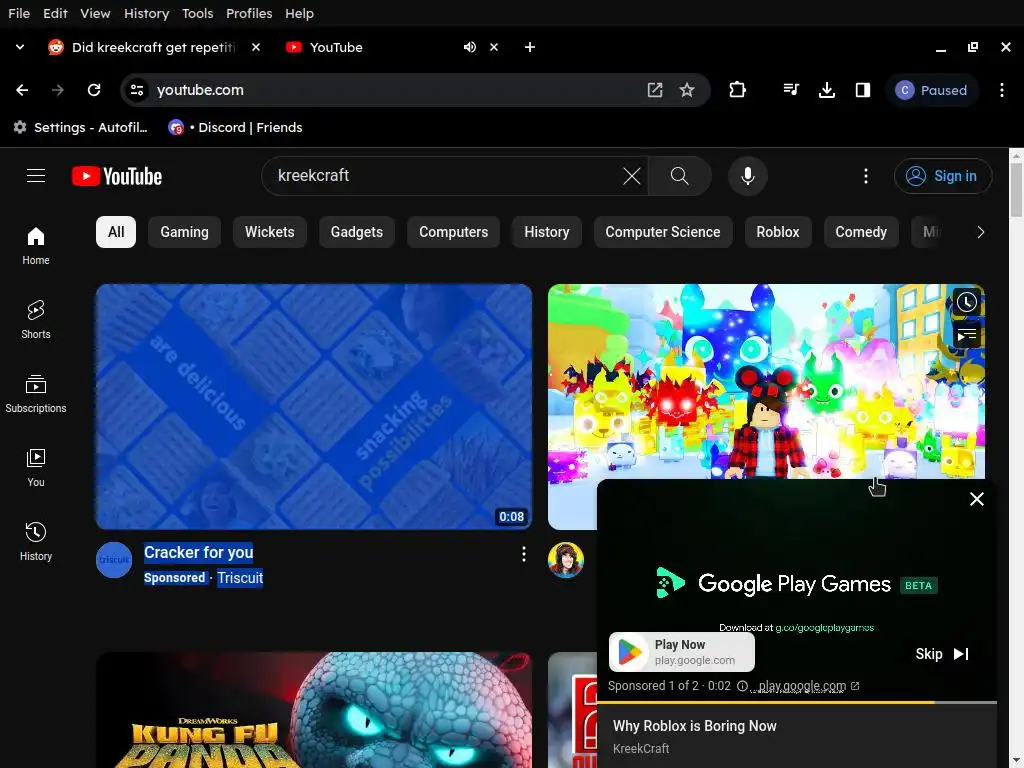Screen dimensions: 1024x768
Task: Select the Computer Science filter chip
Action: point(662,232)
